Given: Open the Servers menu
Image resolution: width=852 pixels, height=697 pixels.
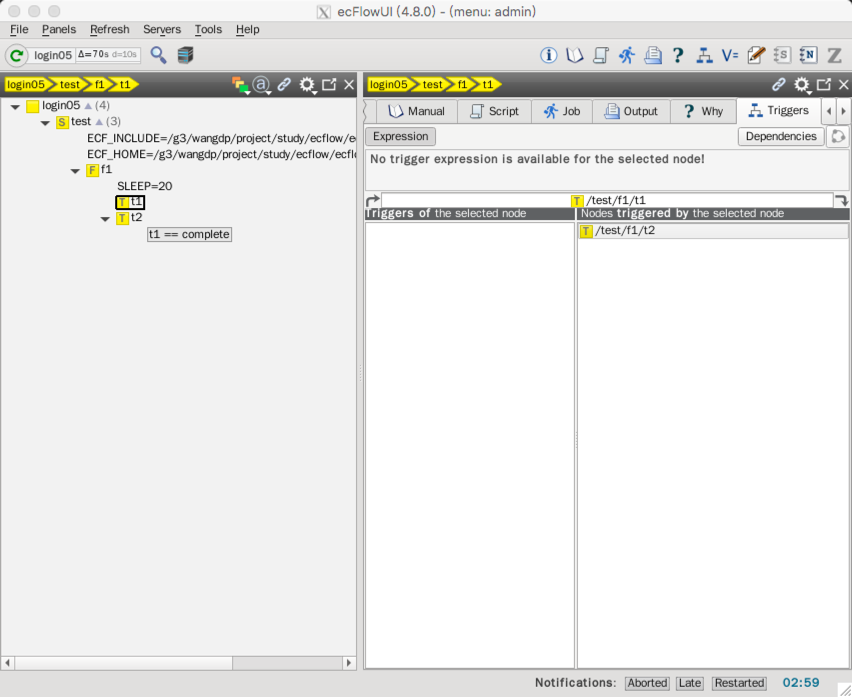Looking at the screenshot, I should click(x=162, y=29).
